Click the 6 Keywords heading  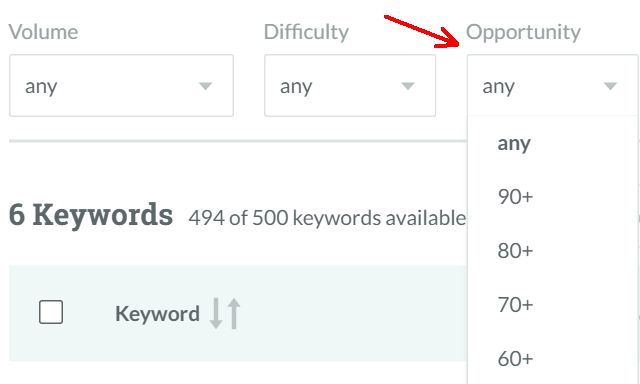(x=91, y=215)
